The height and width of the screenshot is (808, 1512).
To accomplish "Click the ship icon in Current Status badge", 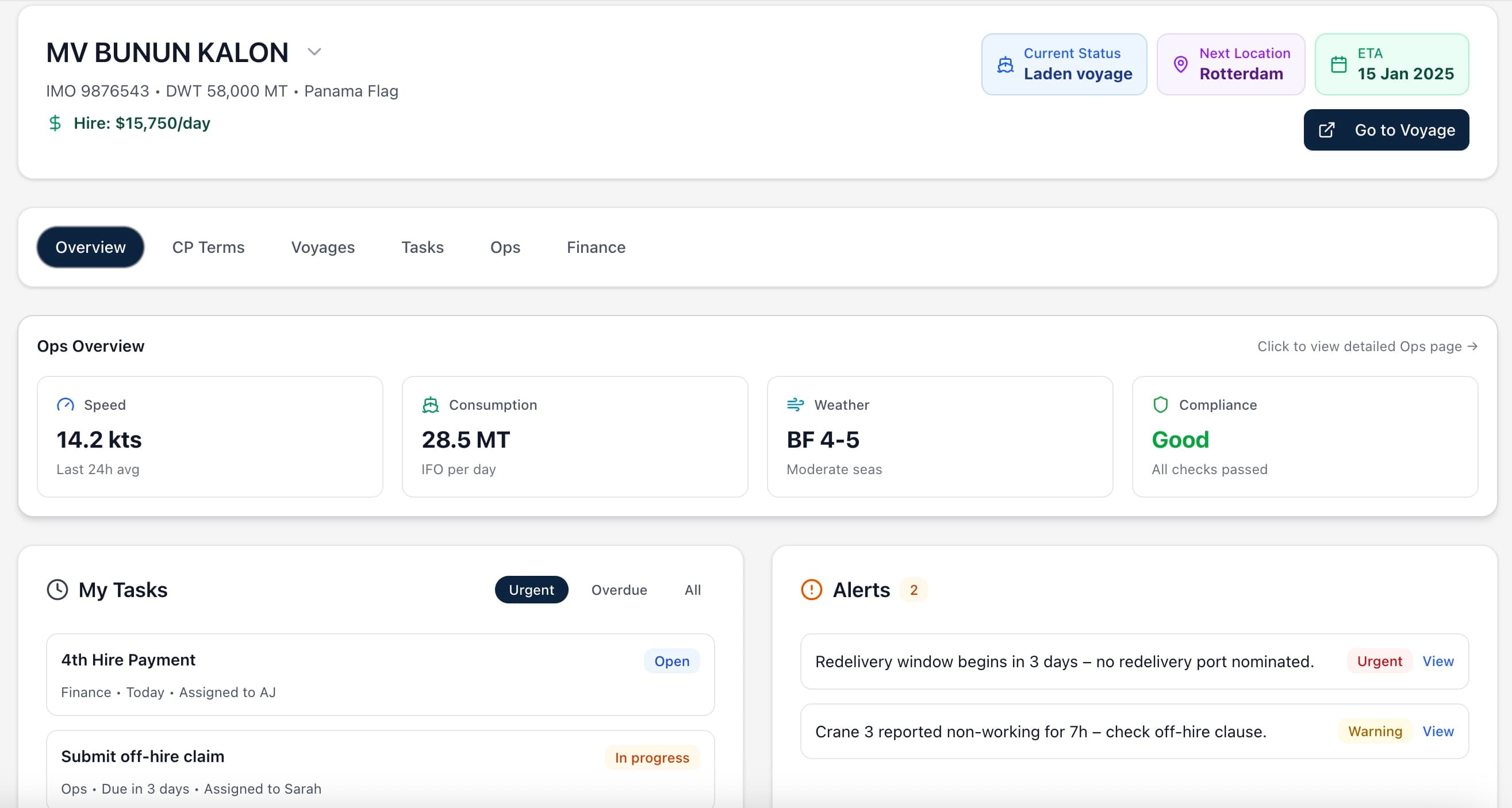I will click(x=1005, y=64).
